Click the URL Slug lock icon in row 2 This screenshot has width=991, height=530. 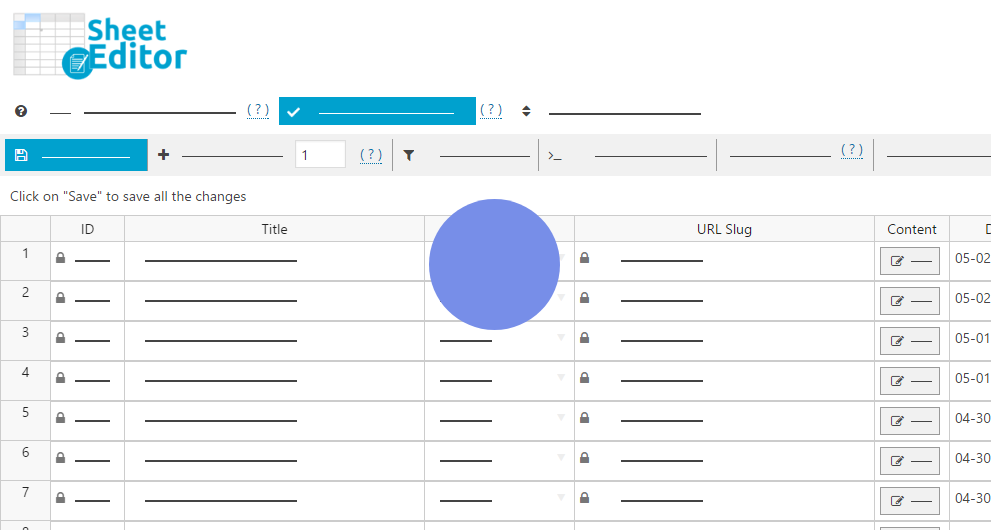tap(585, 298)
